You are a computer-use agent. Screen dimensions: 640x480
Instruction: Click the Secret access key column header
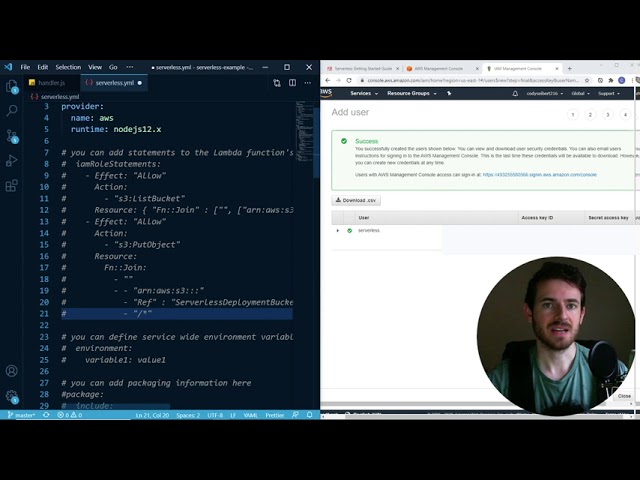pyautogui.click(x=608, y=218)
